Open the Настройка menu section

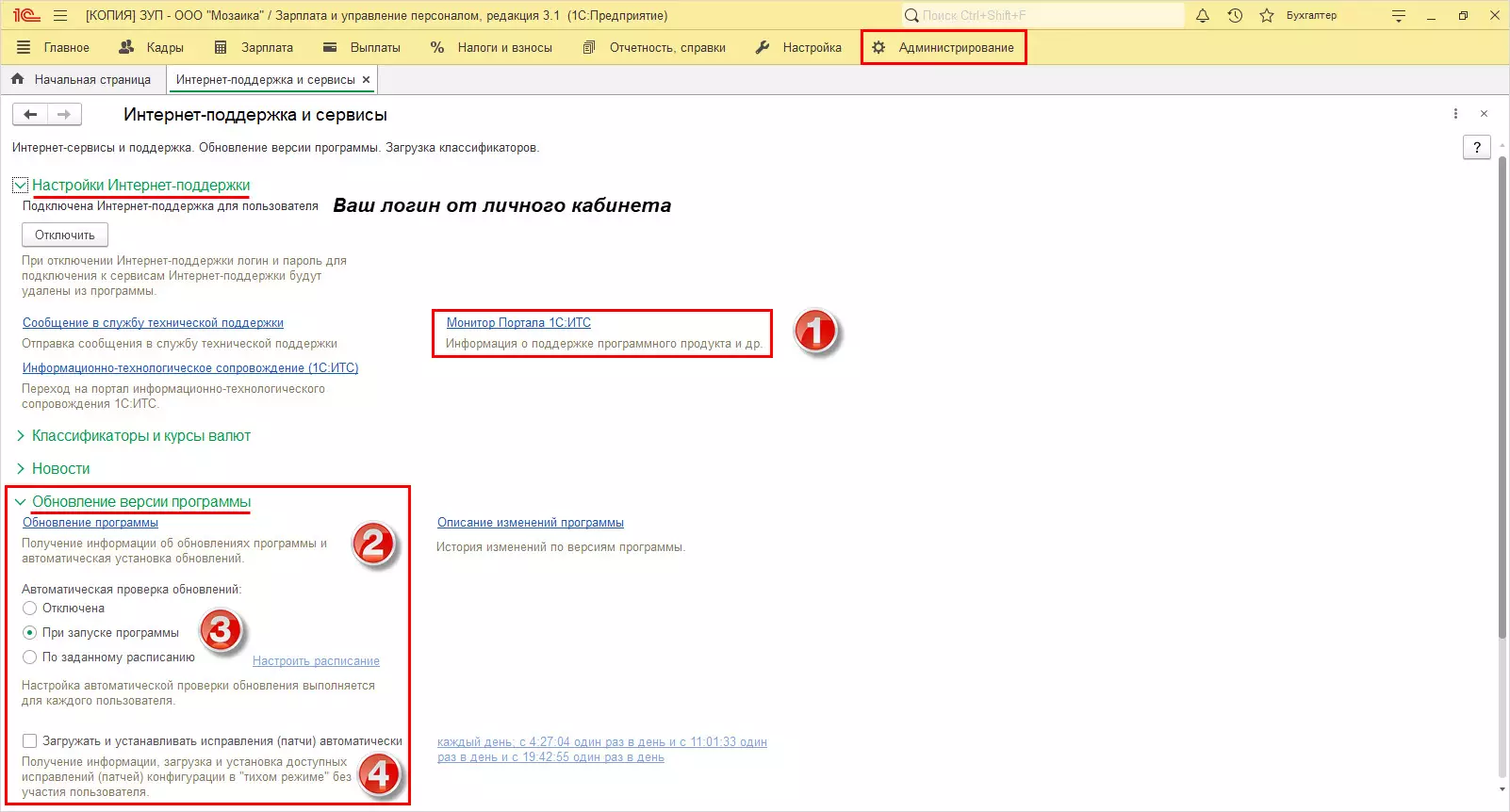tap(798, 47)
